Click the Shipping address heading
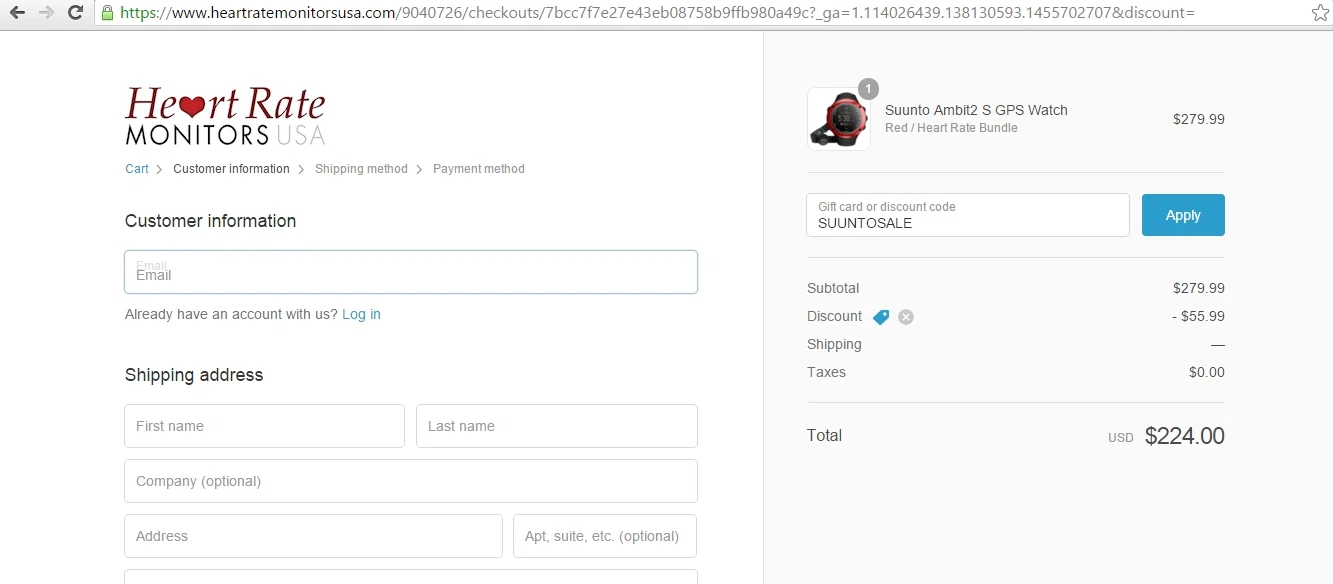Screen dimensions: 1333x584 (x=194, y=375)
